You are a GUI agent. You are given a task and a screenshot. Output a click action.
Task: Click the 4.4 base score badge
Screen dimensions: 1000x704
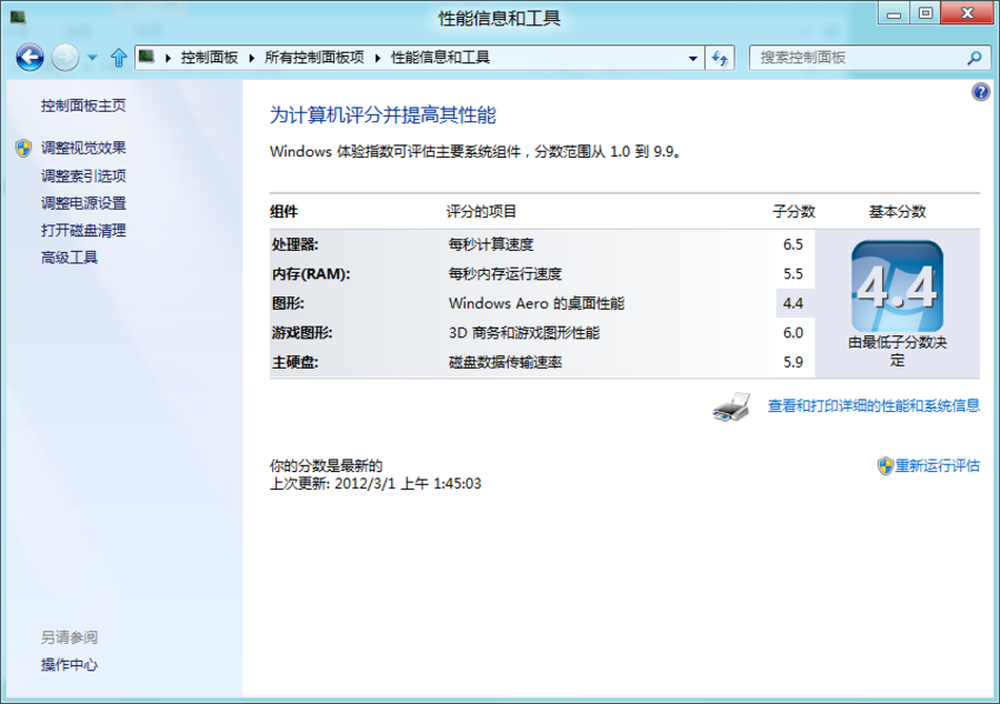(896, 287)
